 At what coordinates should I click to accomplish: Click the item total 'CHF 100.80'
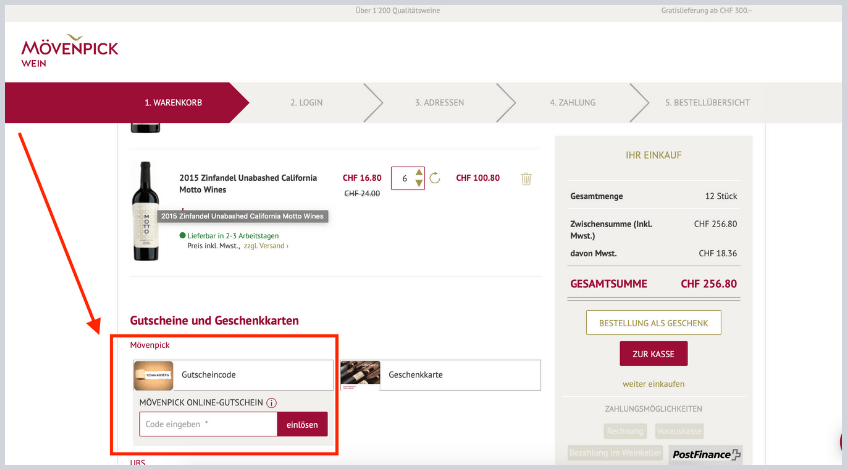(478, 178)
